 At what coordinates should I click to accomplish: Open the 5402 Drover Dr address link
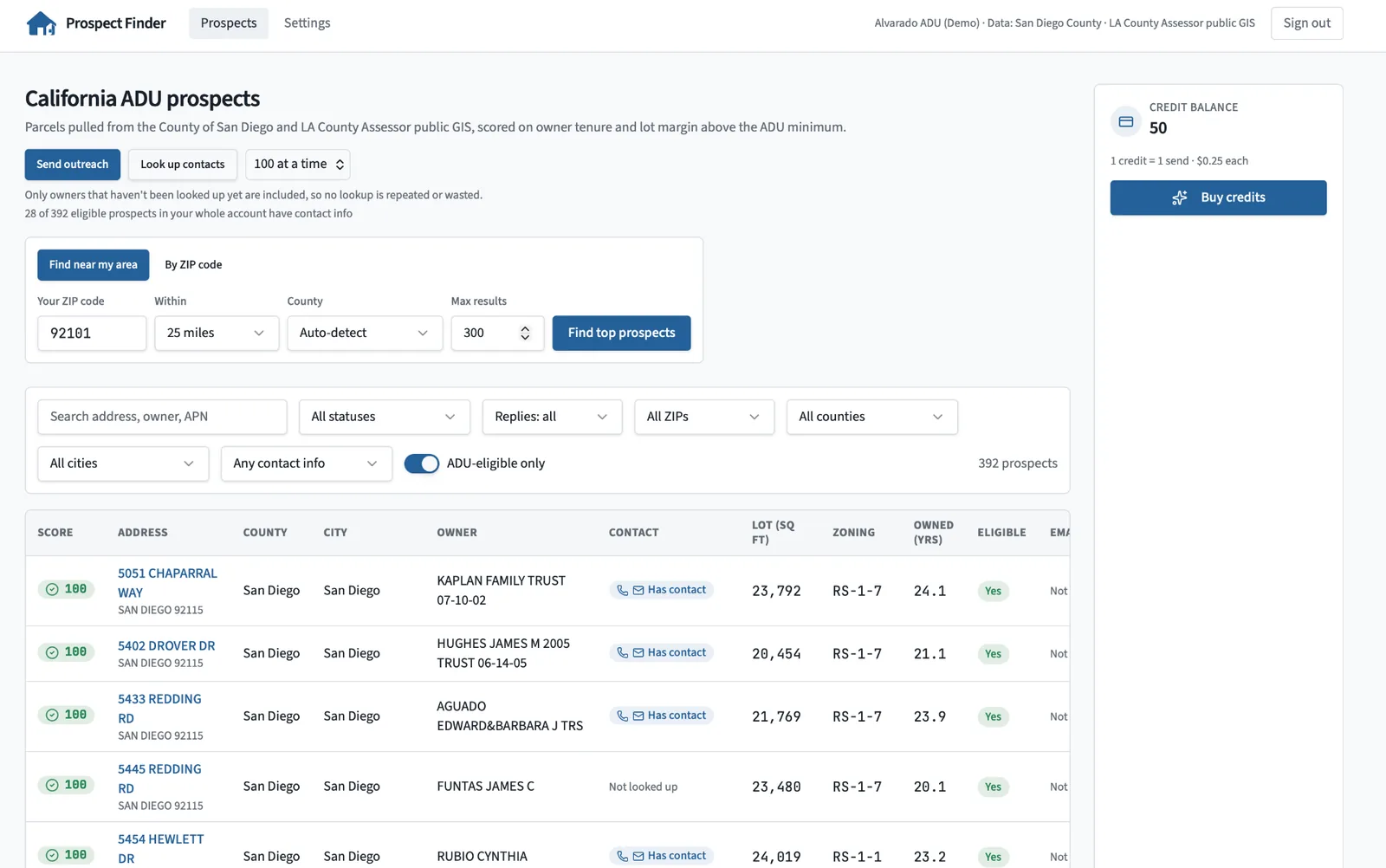[x=166, y=646]
